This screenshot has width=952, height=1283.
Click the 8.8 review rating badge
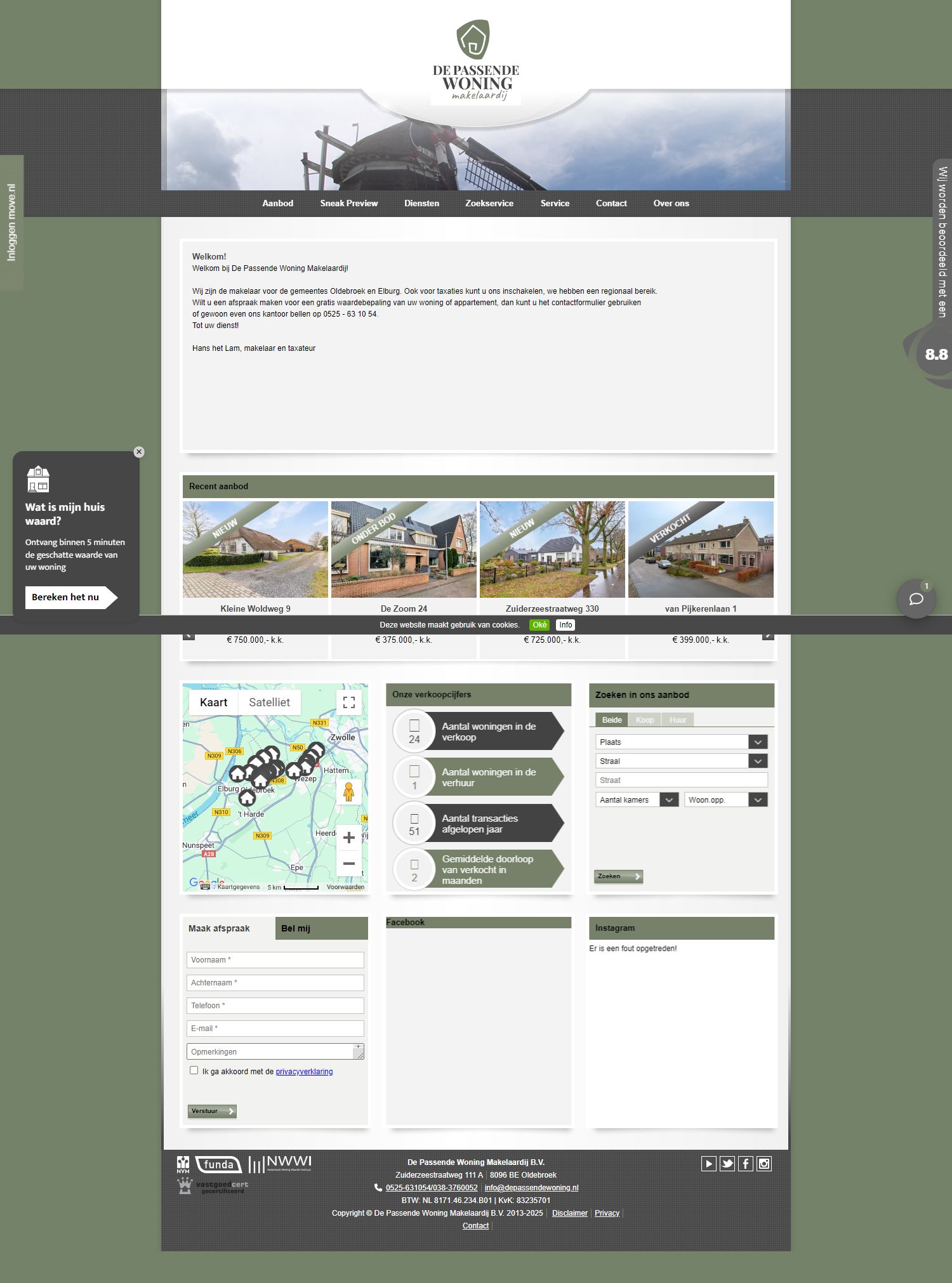935,354
